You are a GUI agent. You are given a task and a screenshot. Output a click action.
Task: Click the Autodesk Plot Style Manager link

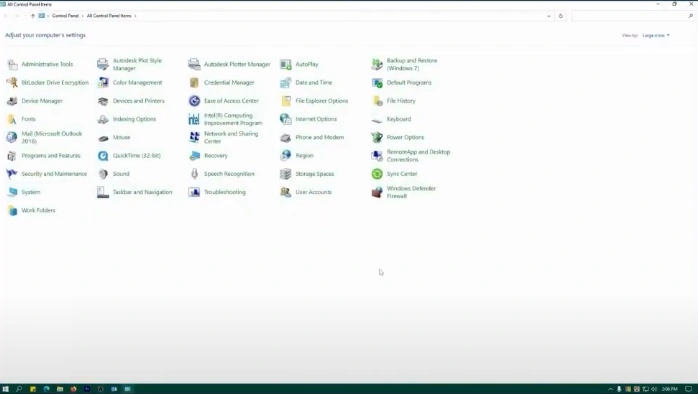137,65
